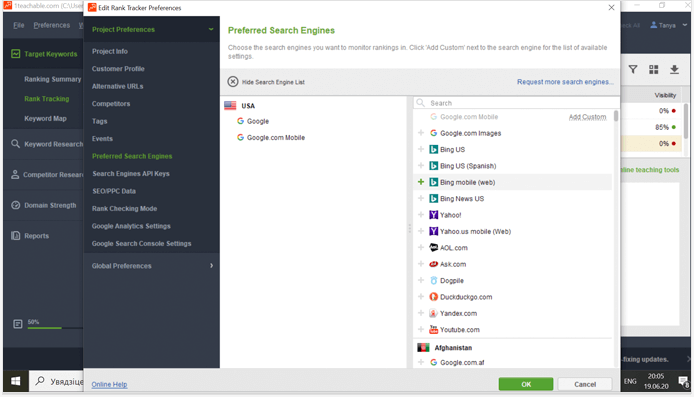Click Add Custom next to Google.com Mobile
The width and height of the screenshot is (694, 397).
tap(587, 117)
